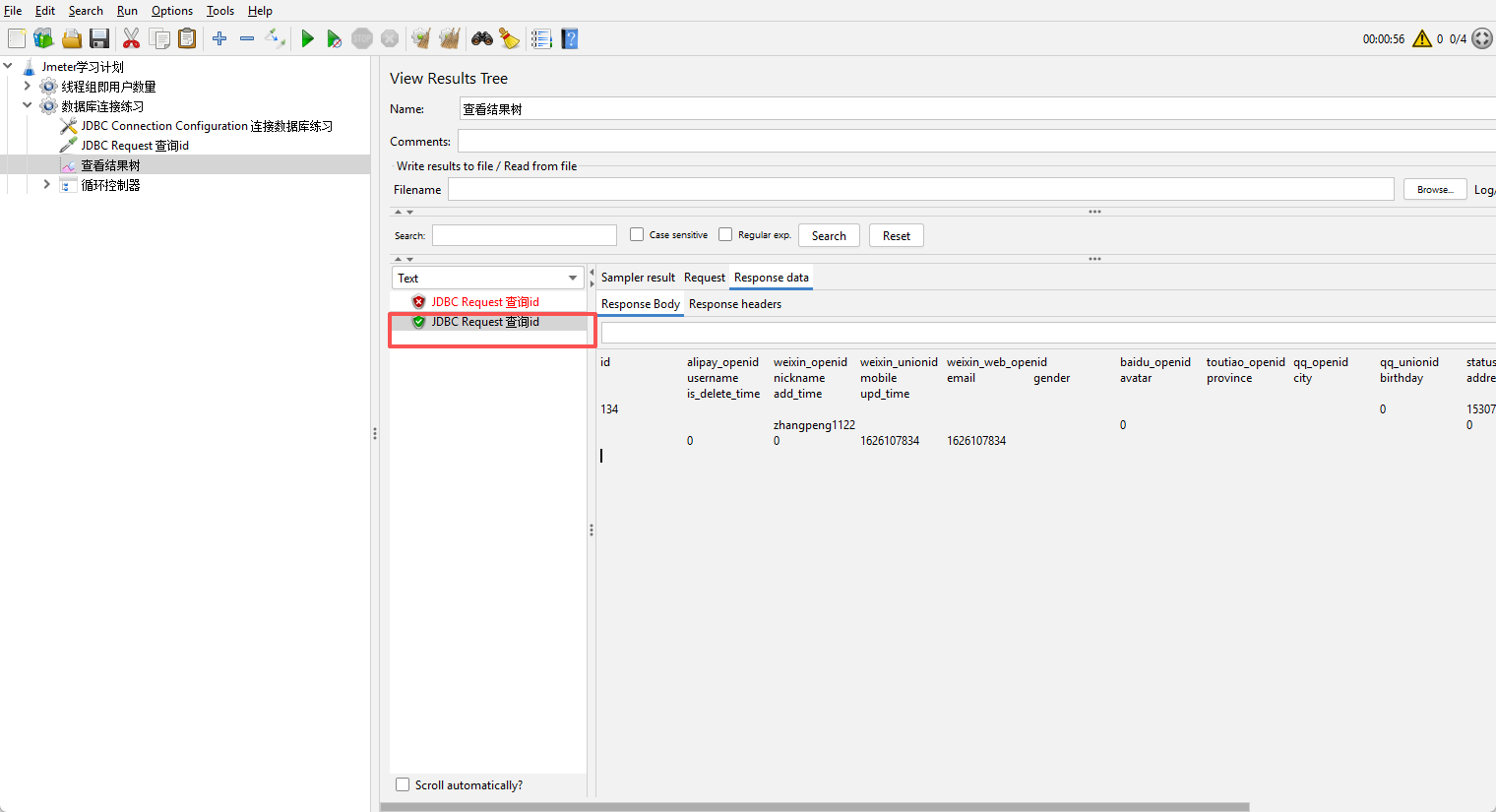
Task: Switch to the Response headers tab
Action: [735, 303]
